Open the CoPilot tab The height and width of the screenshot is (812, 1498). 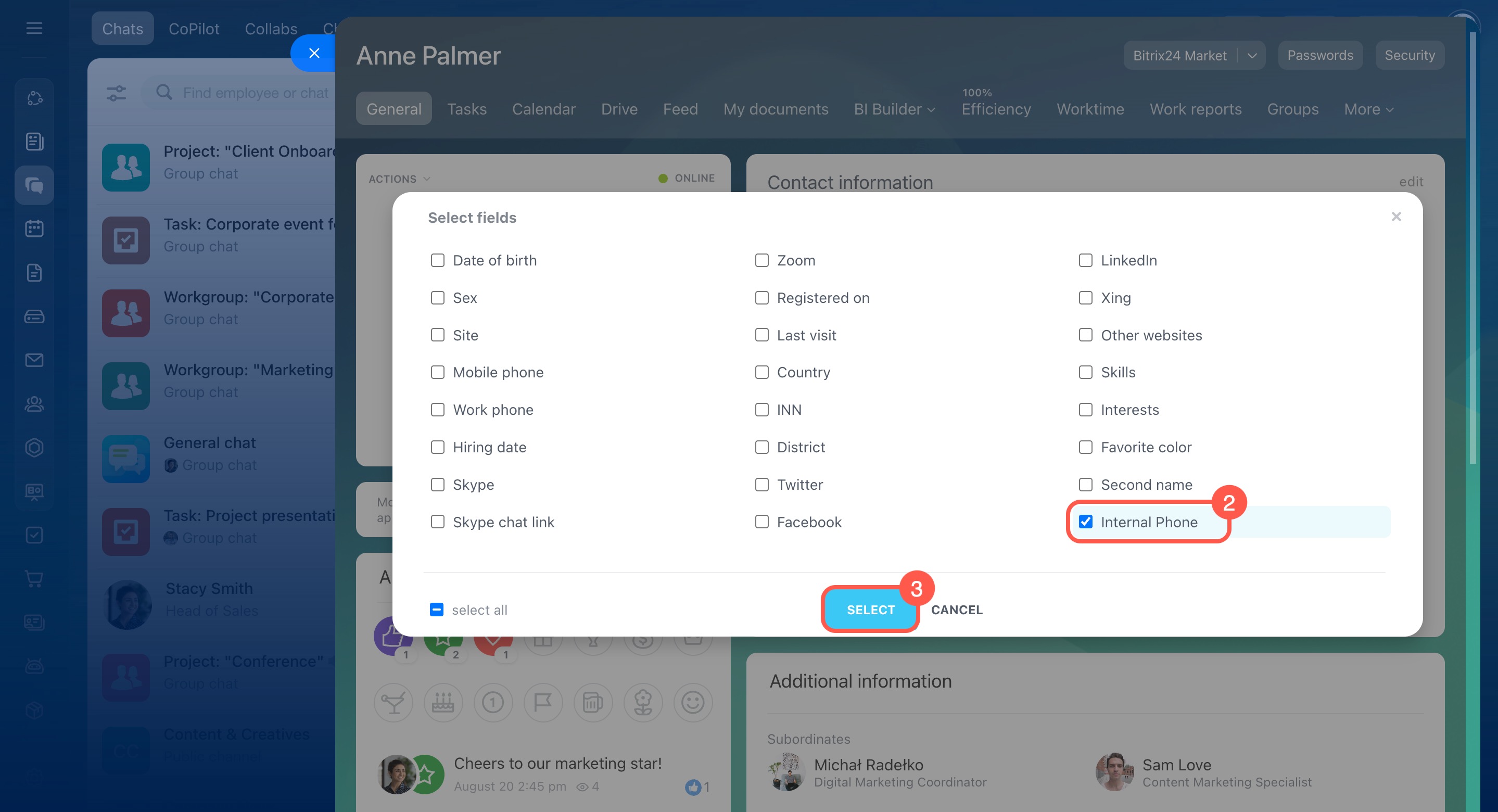point(194,29)
